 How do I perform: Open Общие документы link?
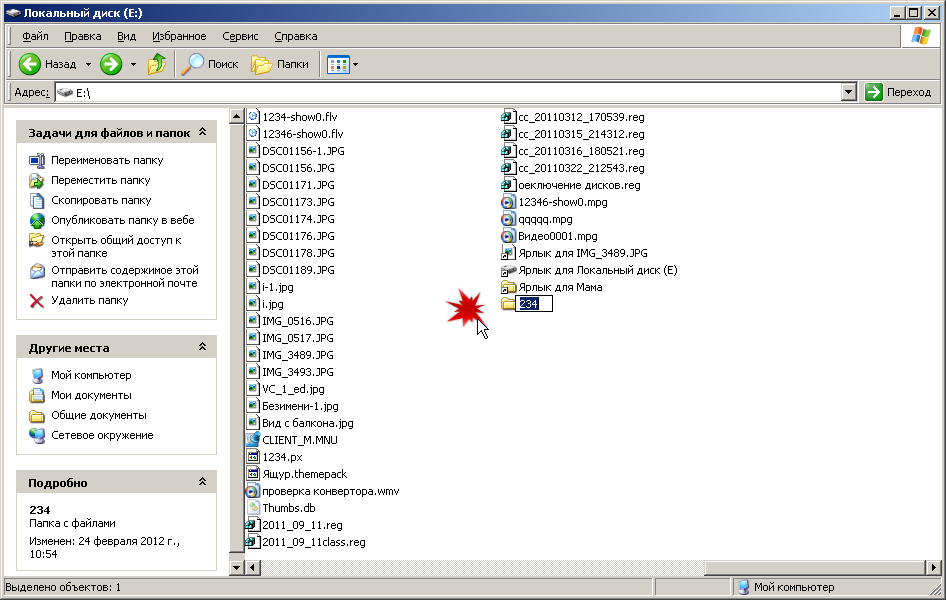pyautogui.click(x=99, y=415)
